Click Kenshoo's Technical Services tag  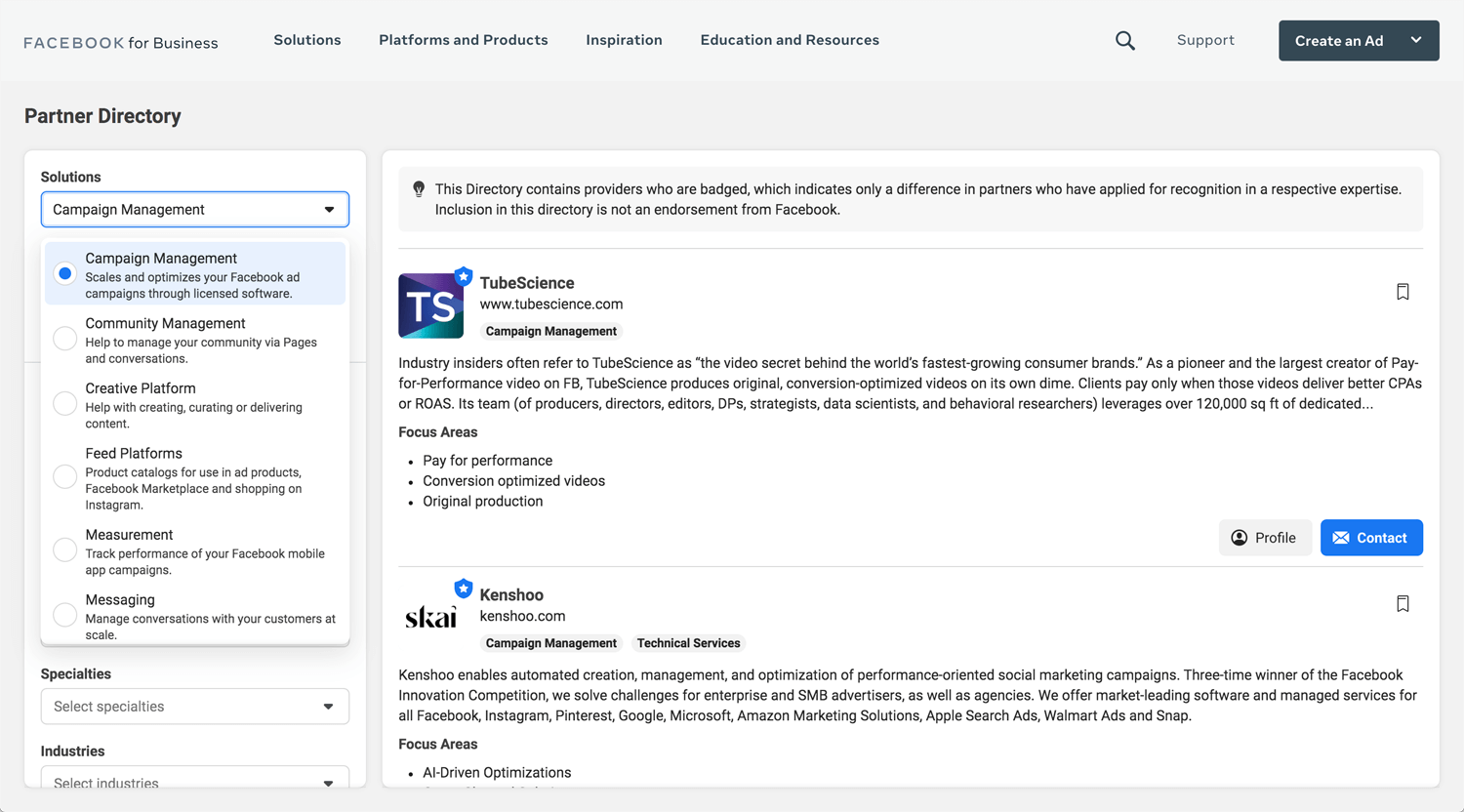pyautogui.click(x=689, y=643)
